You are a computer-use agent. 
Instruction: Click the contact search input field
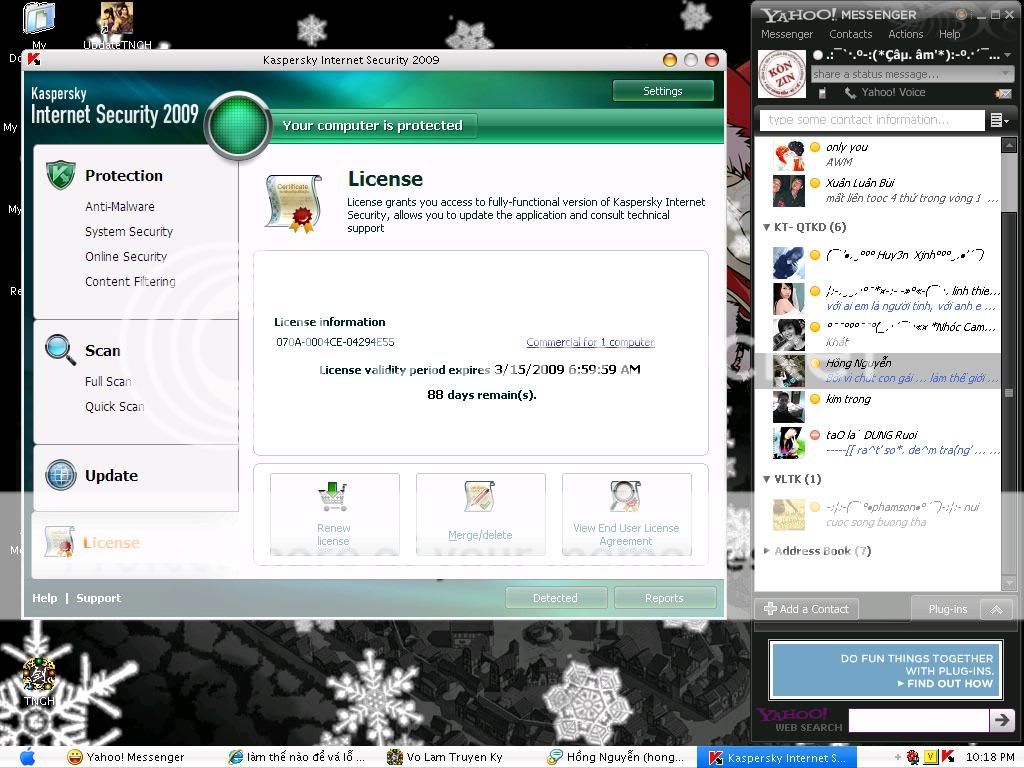[872, 120]
